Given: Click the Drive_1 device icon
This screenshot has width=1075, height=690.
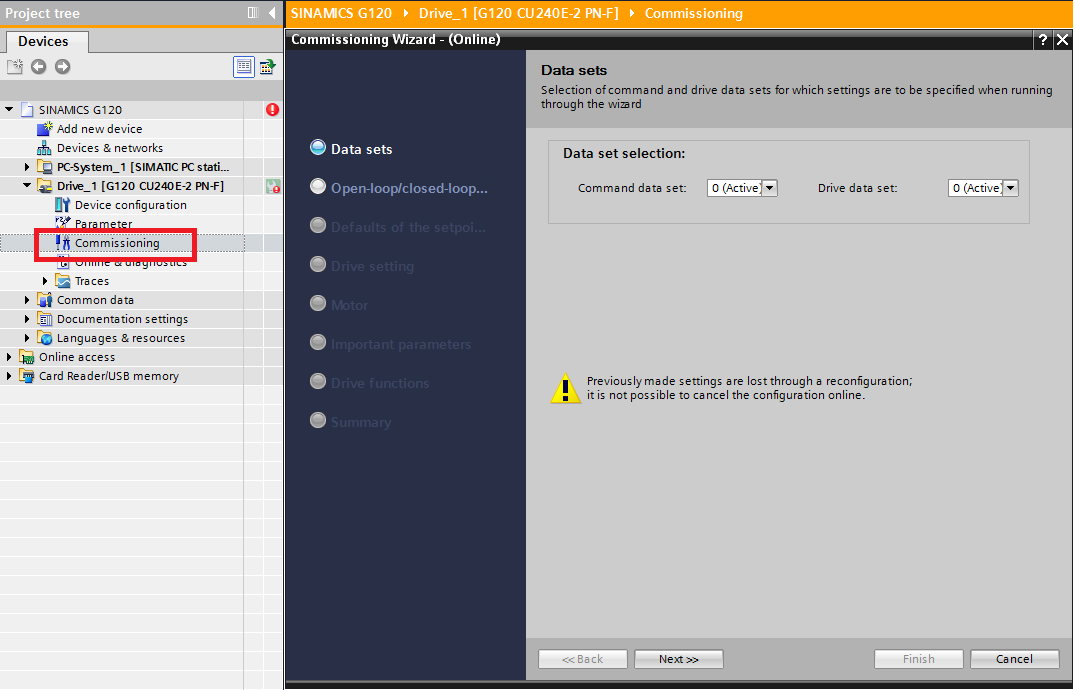Looking at the screenshot, I should (x=45, y=186).
